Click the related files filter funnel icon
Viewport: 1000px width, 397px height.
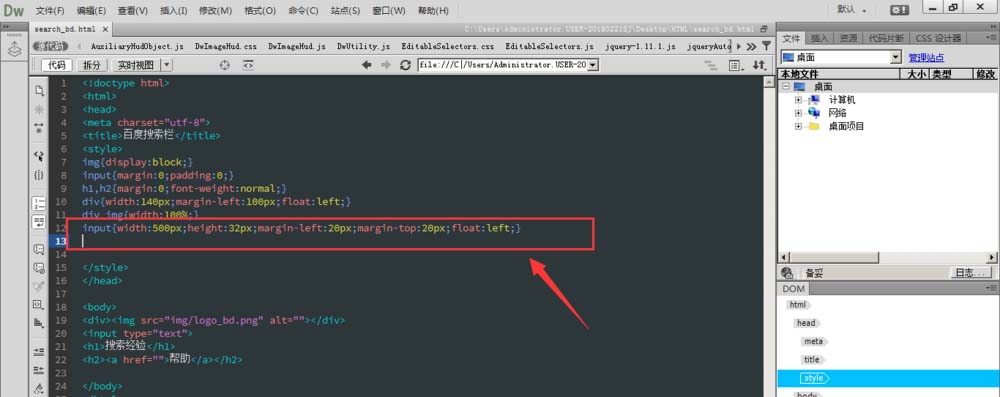point(766,47)
